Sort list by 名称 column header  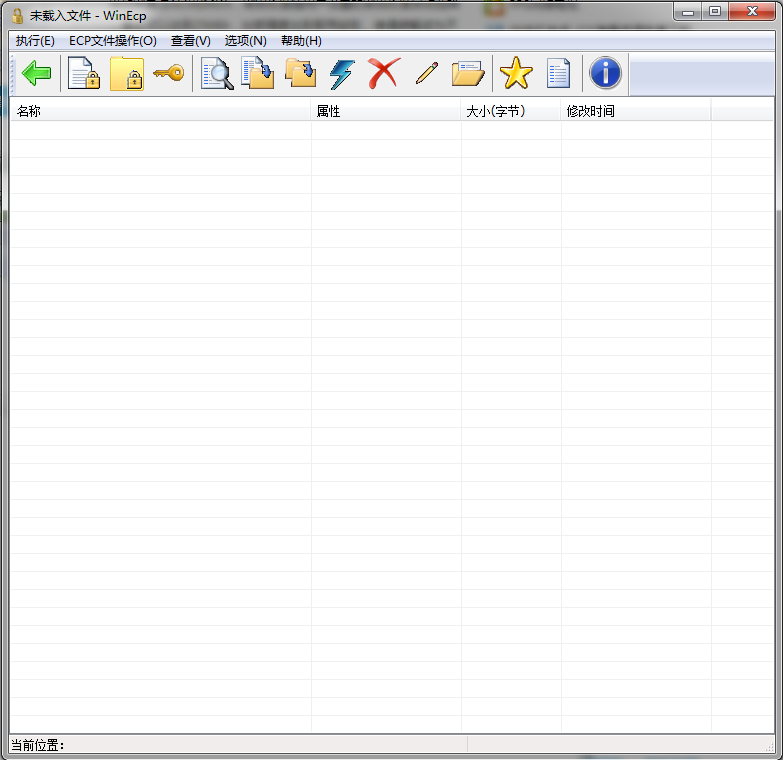[160, 111]
